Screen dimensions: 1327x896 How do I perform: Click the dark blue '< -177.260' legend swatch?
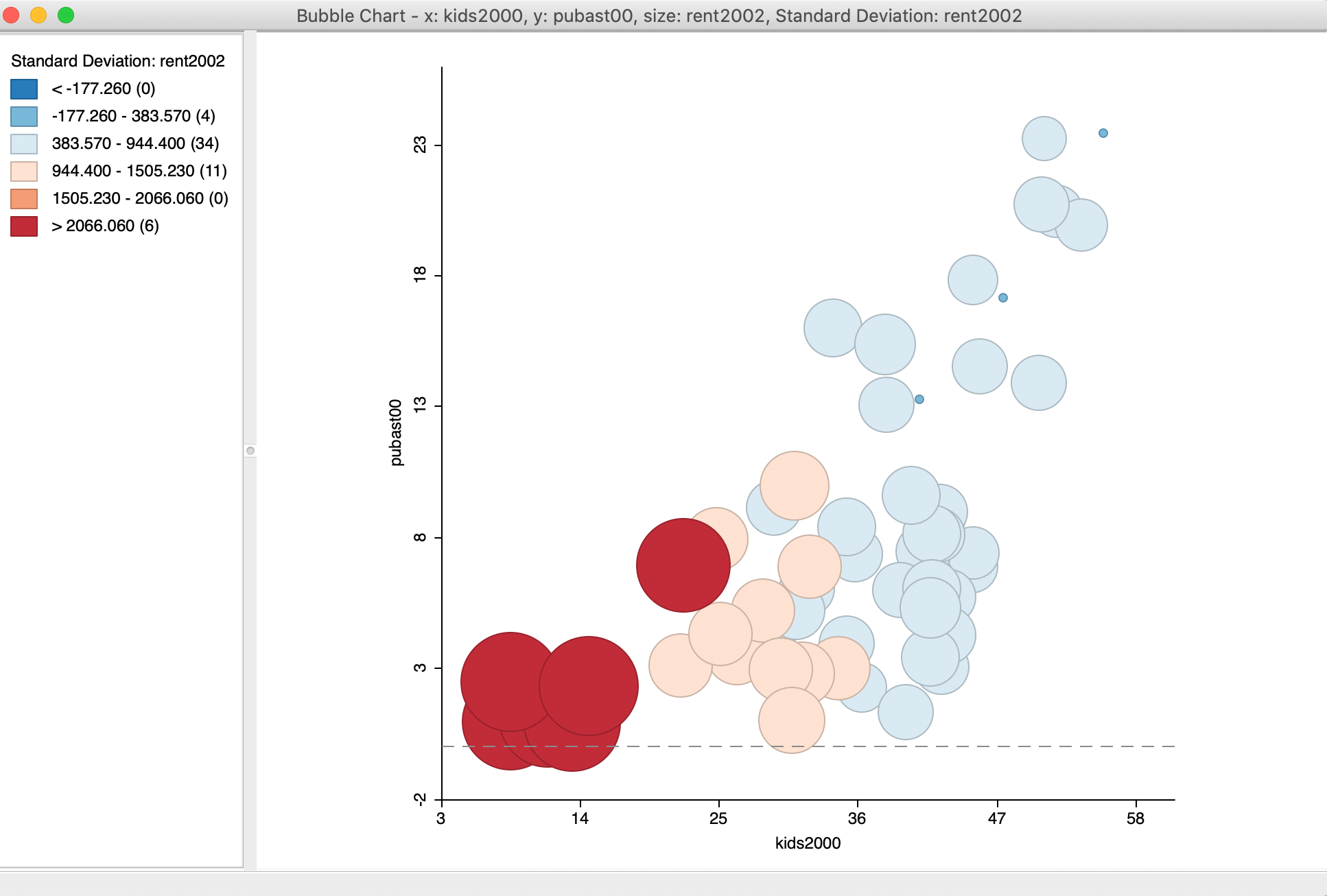pos(24,89)
